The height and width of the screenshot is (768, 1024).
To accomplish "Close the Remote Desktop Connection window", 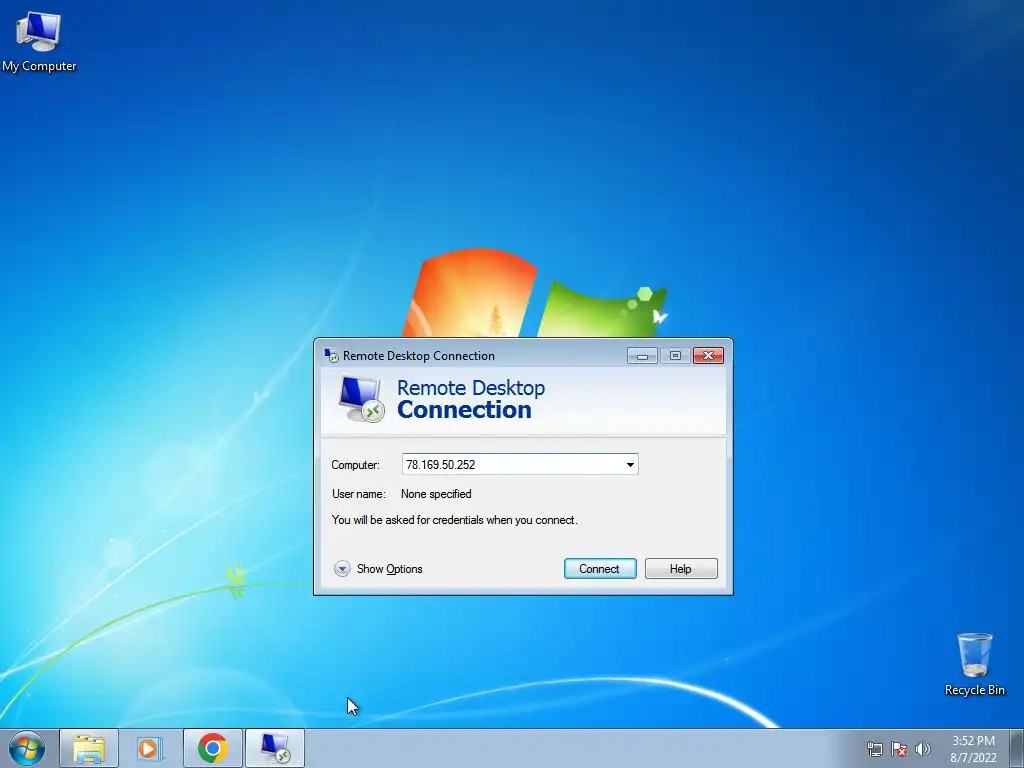I will [x=708, y=355].
